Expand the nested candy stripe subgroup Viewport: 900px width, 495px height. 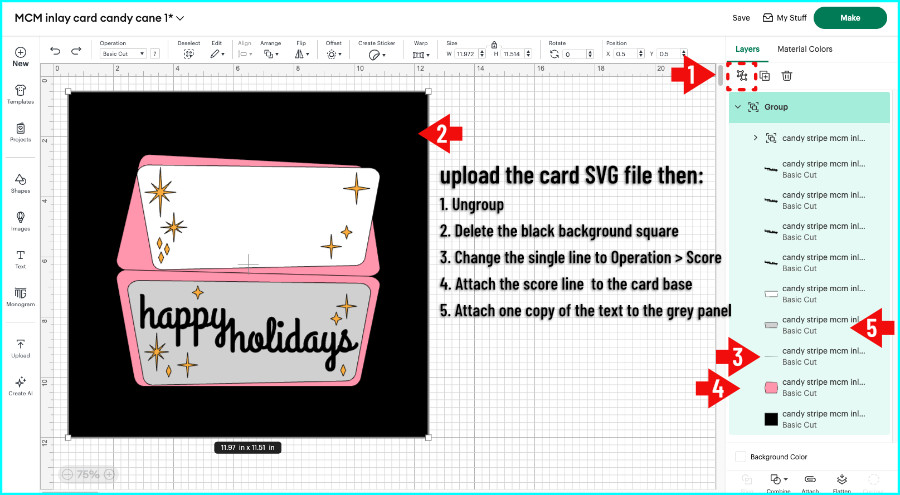pos(755,138)
